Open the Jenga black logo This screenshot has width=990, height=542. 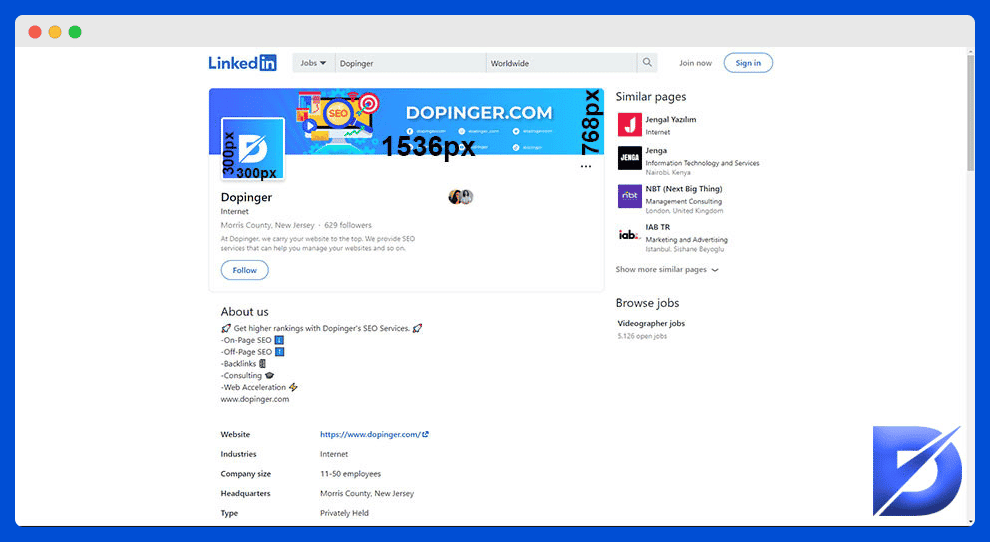(629, 158)
